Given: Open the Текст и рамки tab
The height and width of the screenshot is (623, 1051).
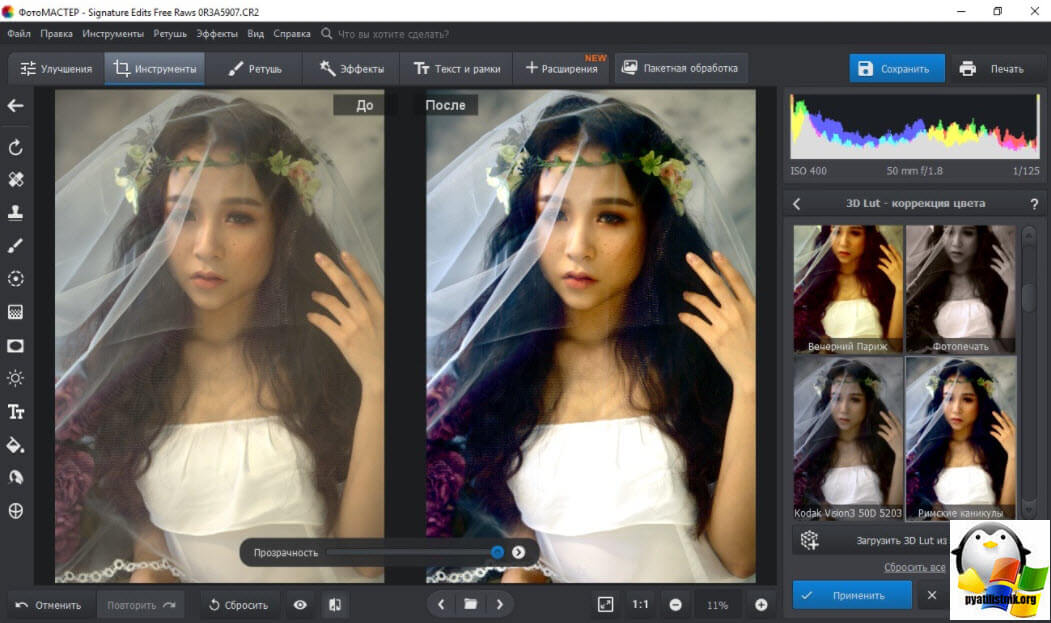Looking at the screenshot, I should pyautogui.click(x=456, y=68).
